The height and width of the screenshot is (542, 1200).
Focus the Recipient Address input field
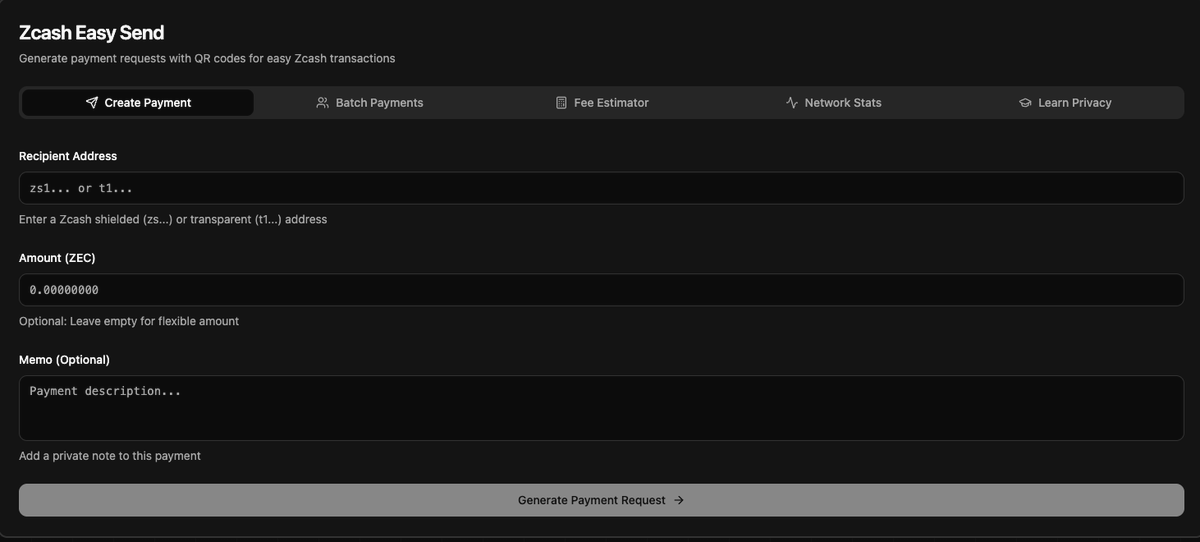point(601,188)
